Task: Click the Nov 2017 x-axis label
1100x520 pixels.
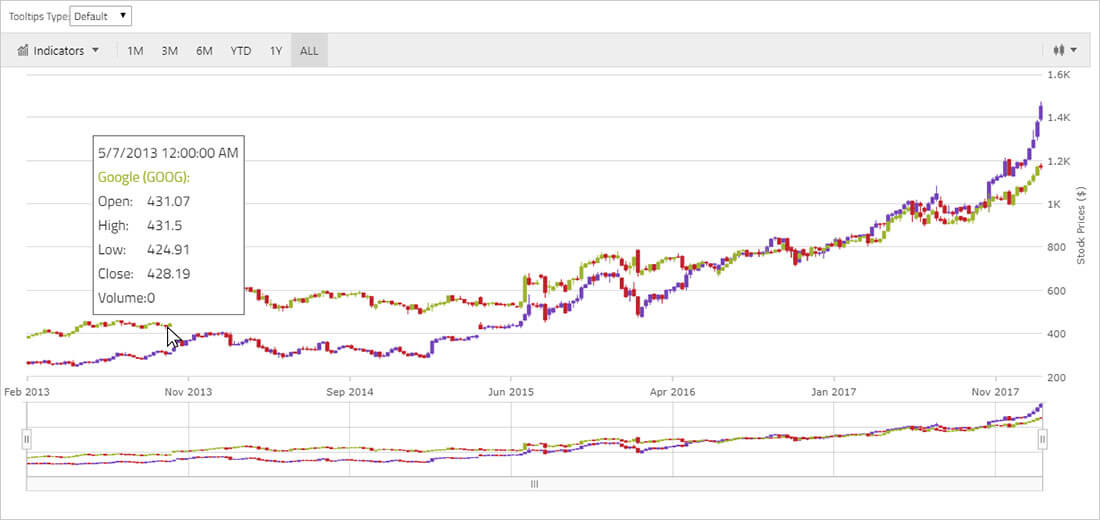Action: coord(997,392)
